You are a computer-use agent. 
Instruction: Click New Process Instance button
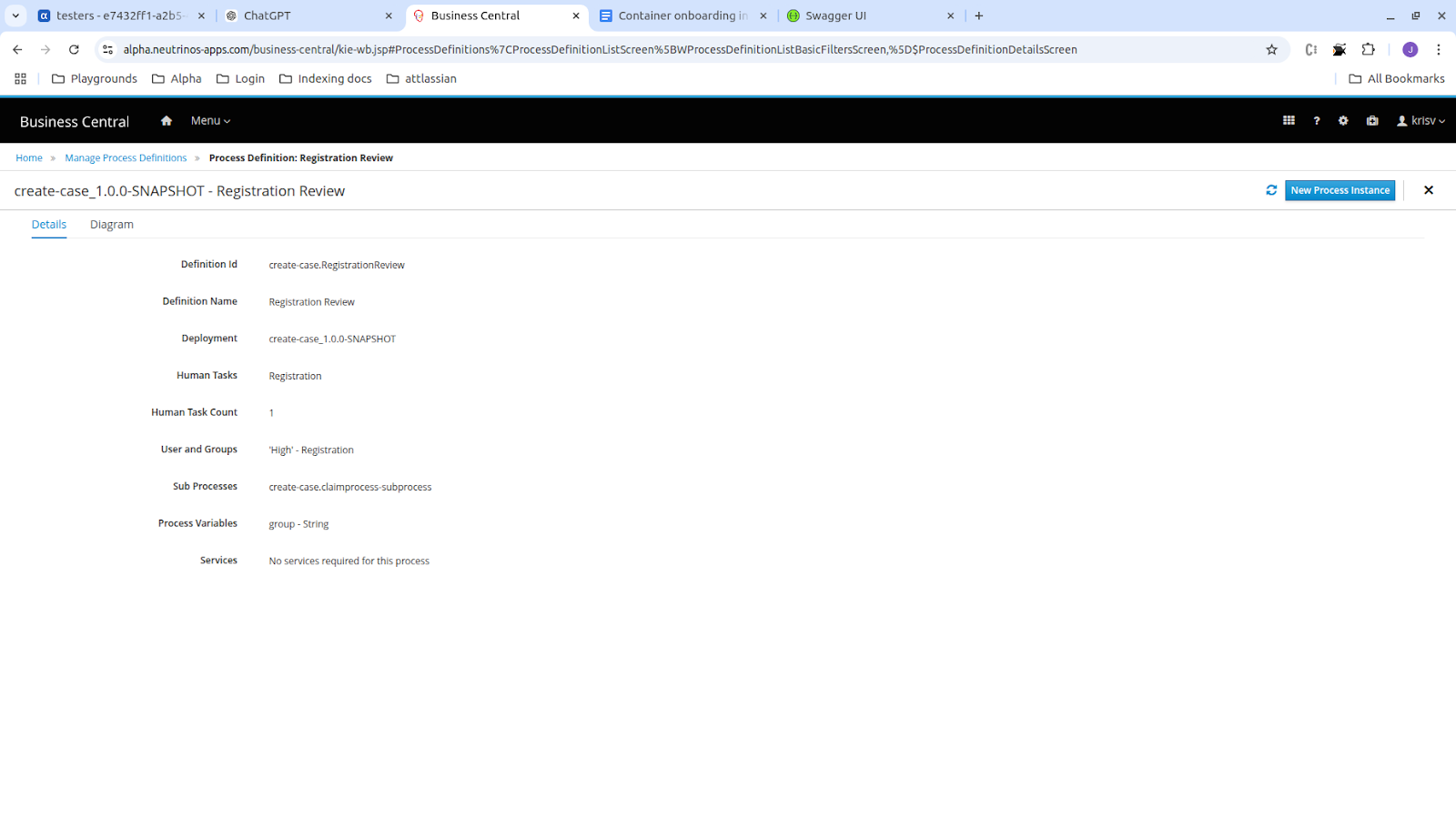tap(1340, 190)
